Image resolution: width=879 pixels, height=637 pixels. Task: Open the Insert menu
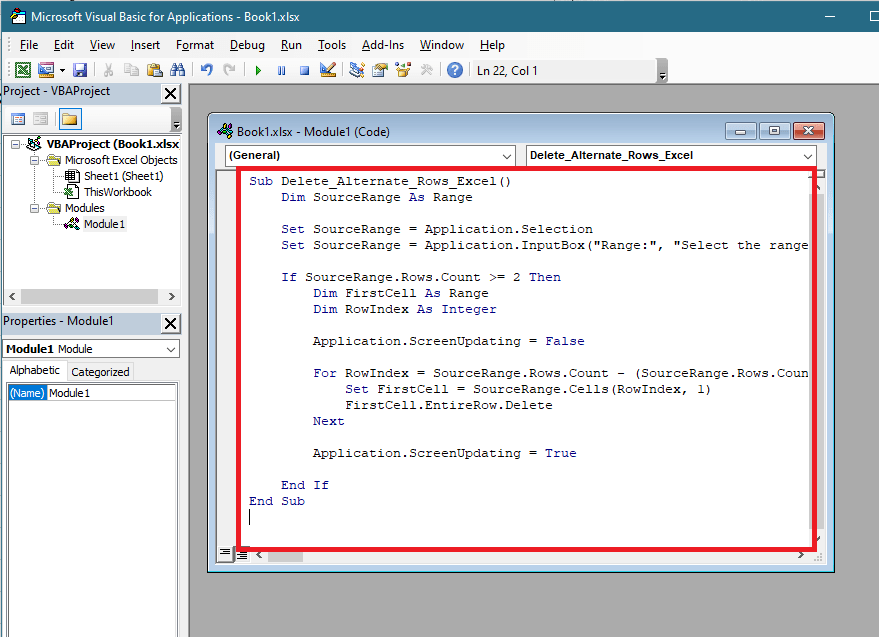(x=145, y=45)
